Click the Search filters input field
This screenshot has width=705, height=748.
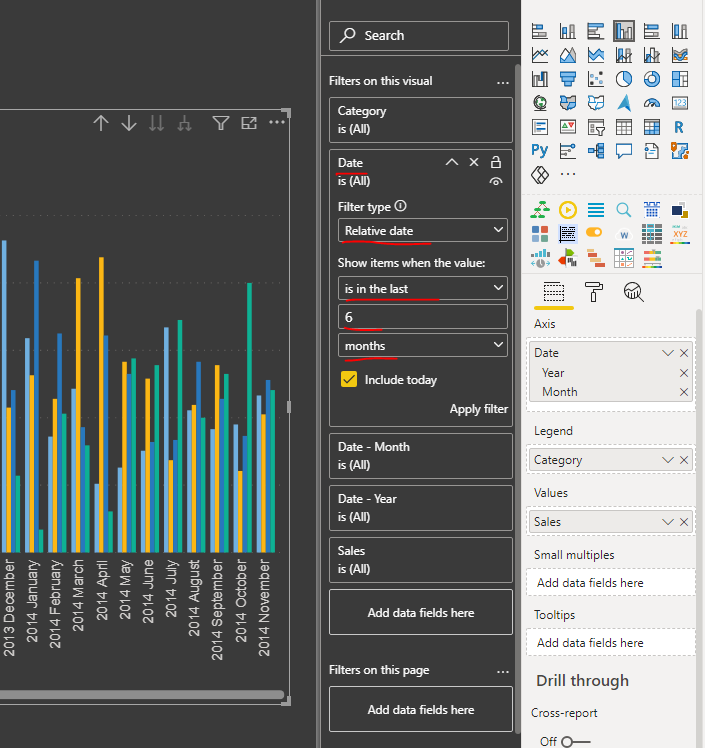(x=419, y=35)
